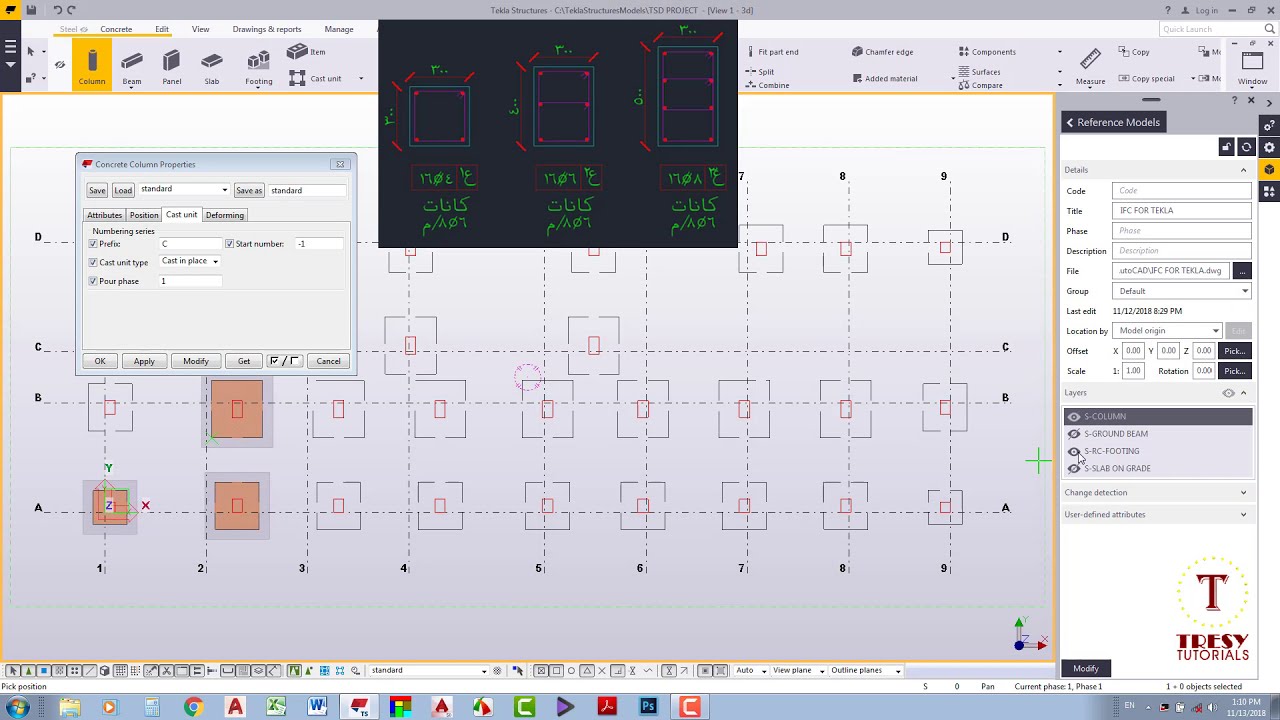Click the Chamfer edge tool

882,52
